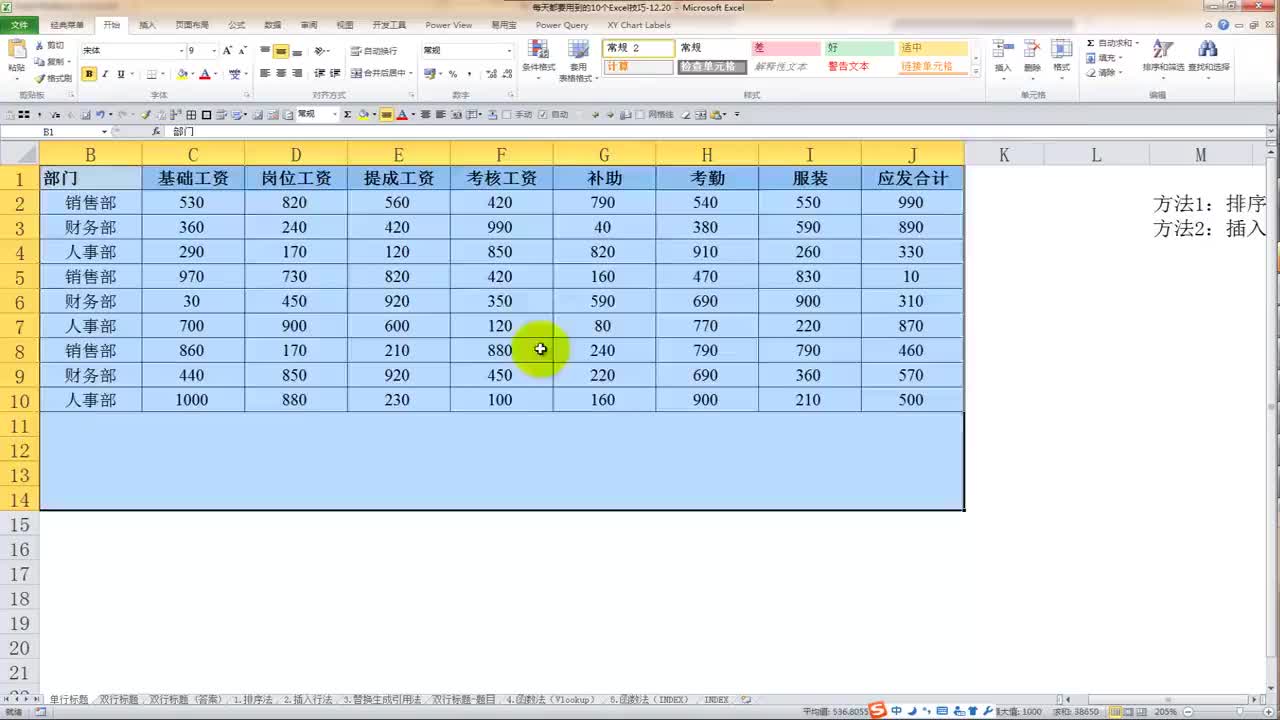
Task: Click the function fx icon
Action: point(156,132)
